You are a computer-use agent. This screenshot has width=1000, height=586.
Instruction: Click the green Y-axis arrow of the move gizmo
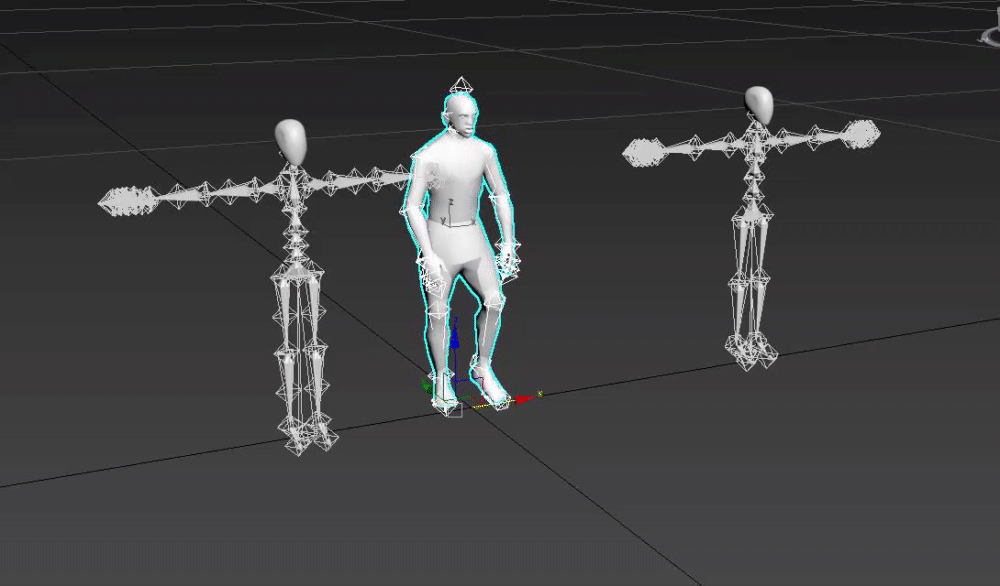point(427,385)
